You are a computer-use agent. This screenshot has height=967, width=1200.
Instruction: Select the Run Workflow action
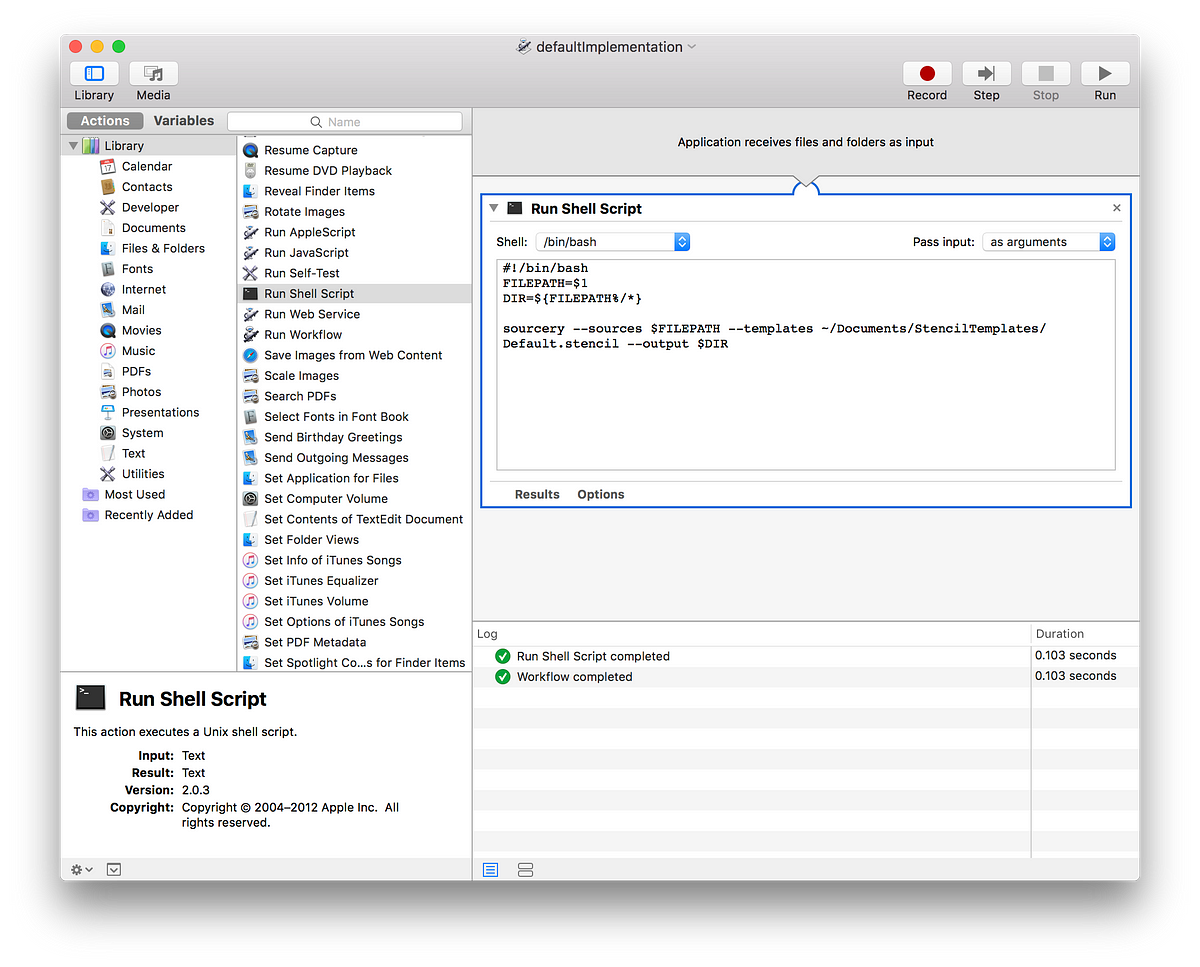[x=303, y=335]
